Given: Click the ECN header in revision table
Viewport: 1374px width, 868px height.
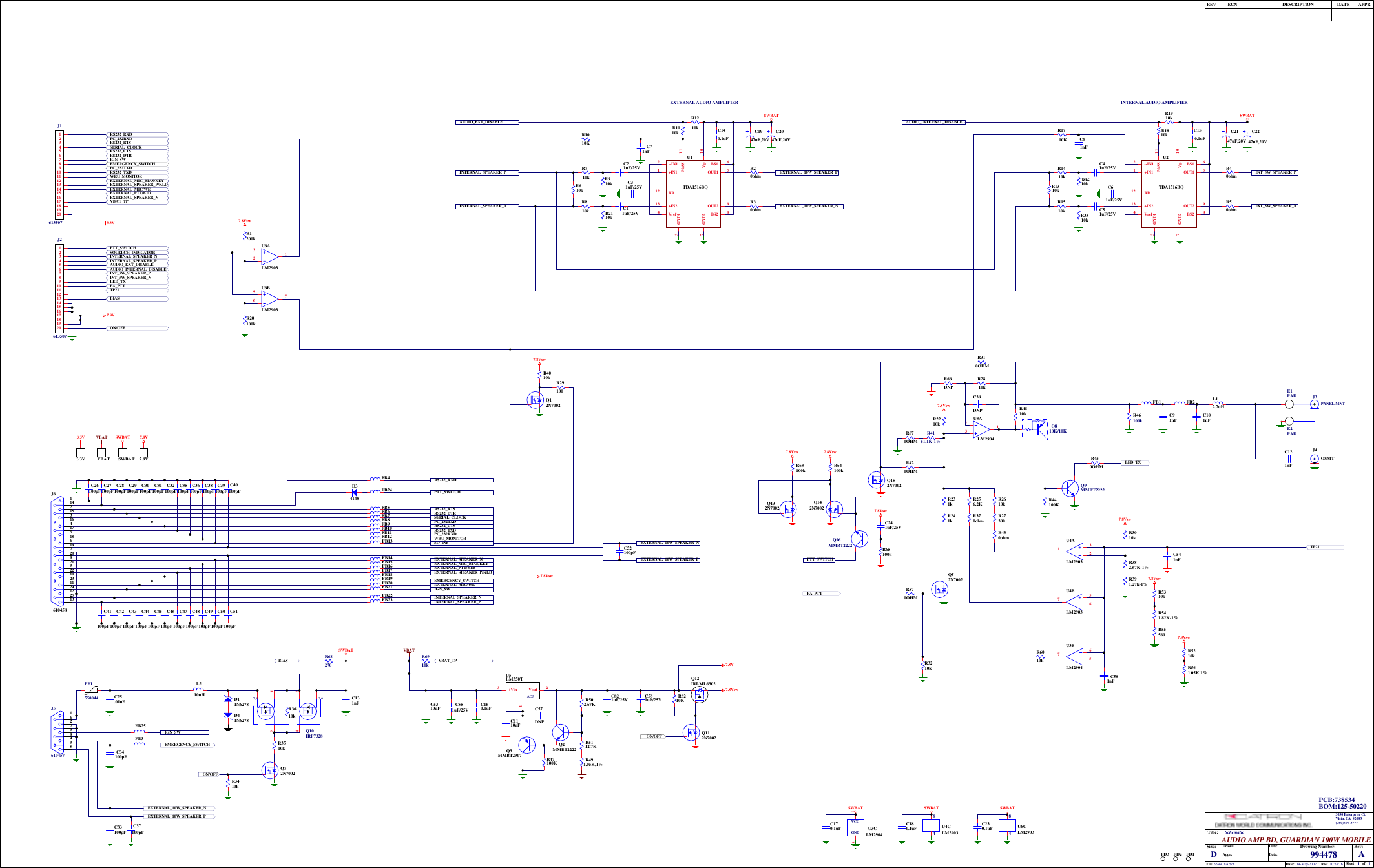Looking at the screenshot, I should click(x=1233, y=5).
